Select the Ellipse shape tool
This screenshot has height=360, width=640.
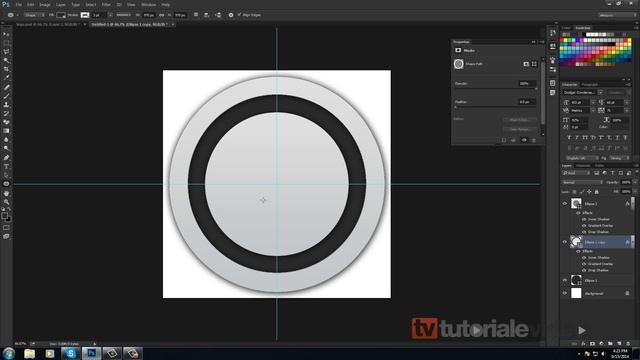[x=6, y=184]
